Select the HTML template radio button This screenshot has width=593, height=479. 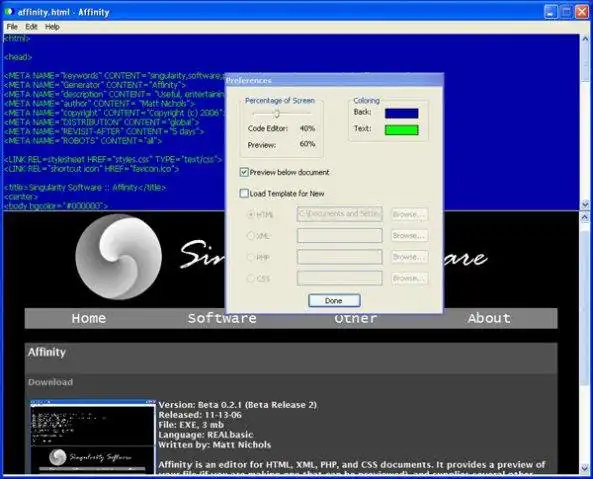[250, 214]
